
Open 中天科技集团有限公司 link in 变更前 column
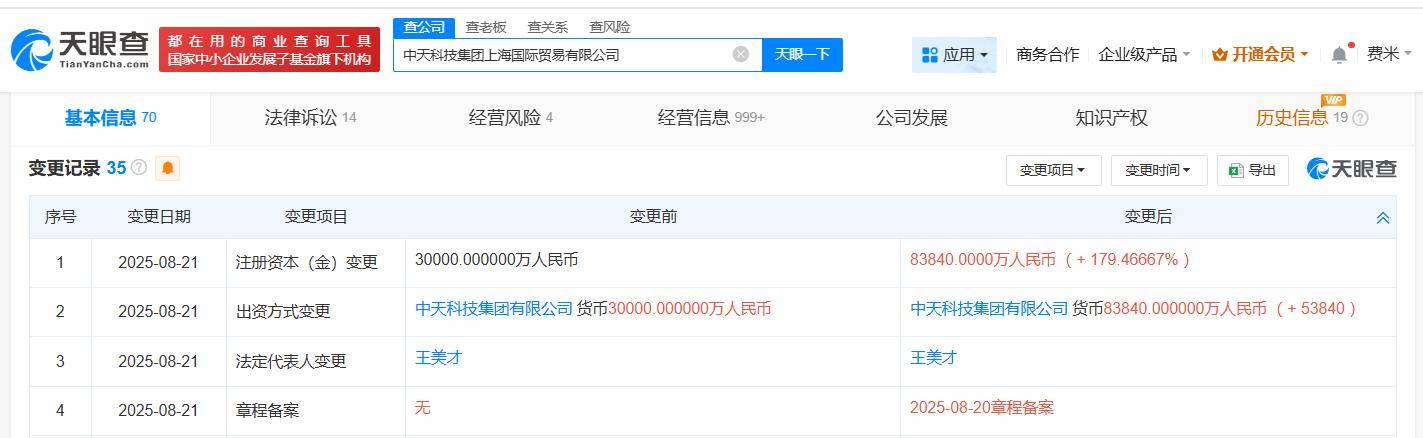(494, 309)
